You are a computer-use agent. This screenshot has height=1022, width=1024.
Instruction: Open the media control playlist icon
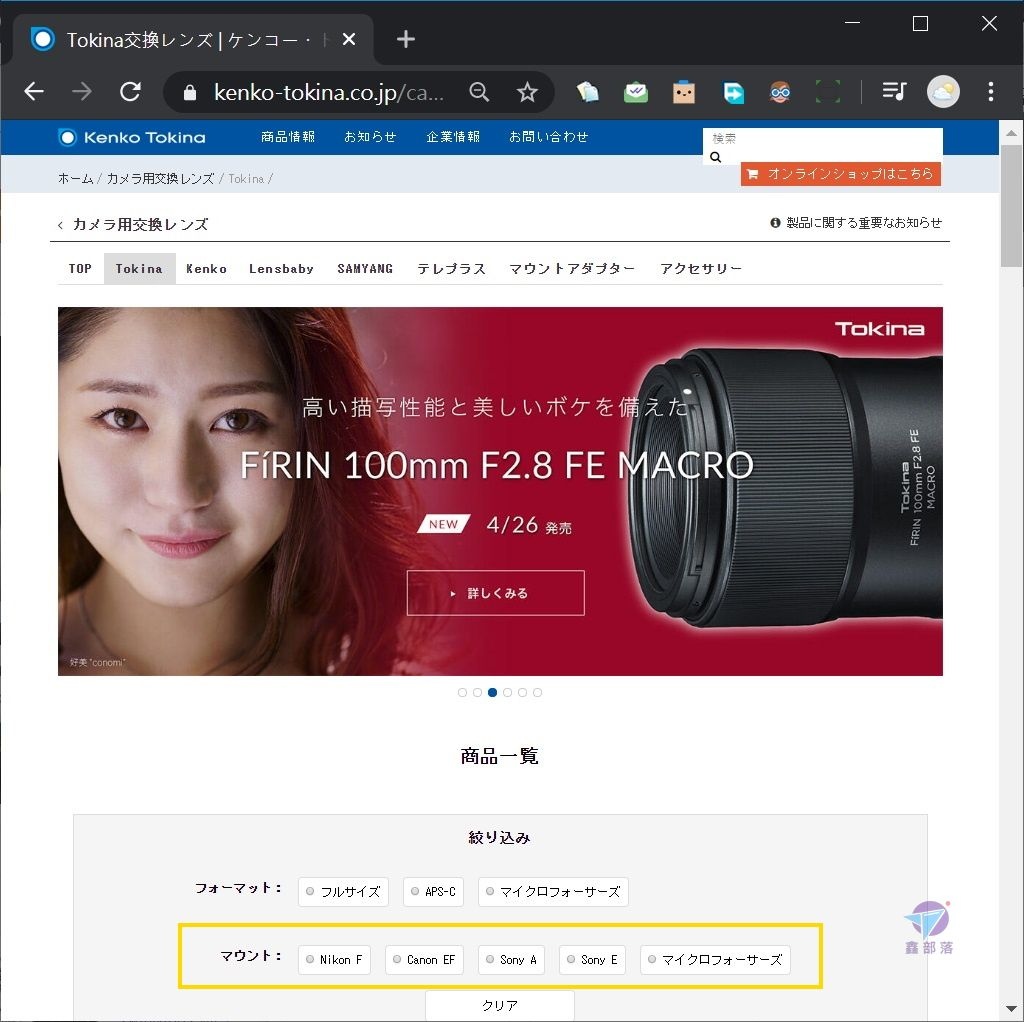click(x=894, y=91)
